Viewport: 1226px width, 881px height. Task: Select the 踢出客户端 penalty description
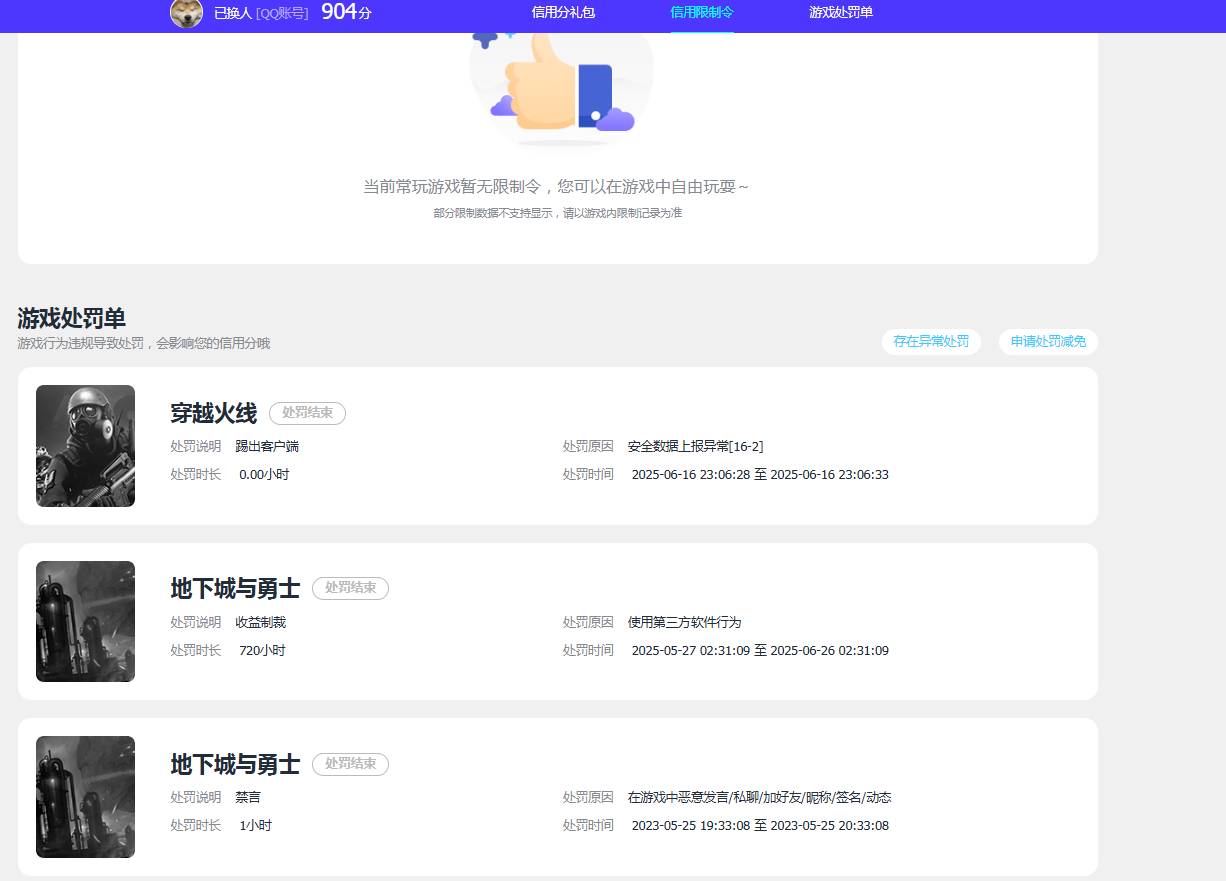click(267, 447)
